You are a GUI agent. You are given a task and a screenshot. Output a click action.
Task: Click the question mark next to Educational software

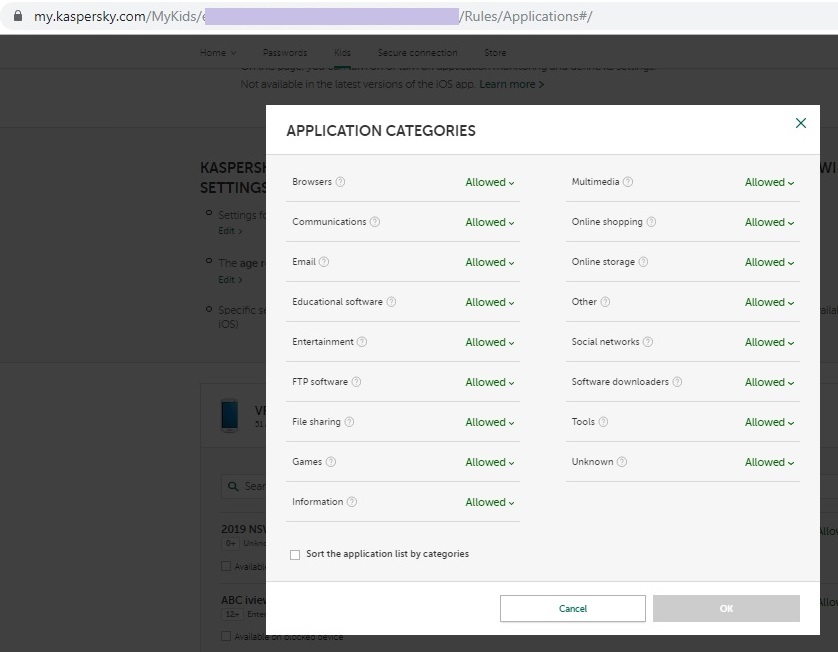pyautogui.click(x=391, y=302)
